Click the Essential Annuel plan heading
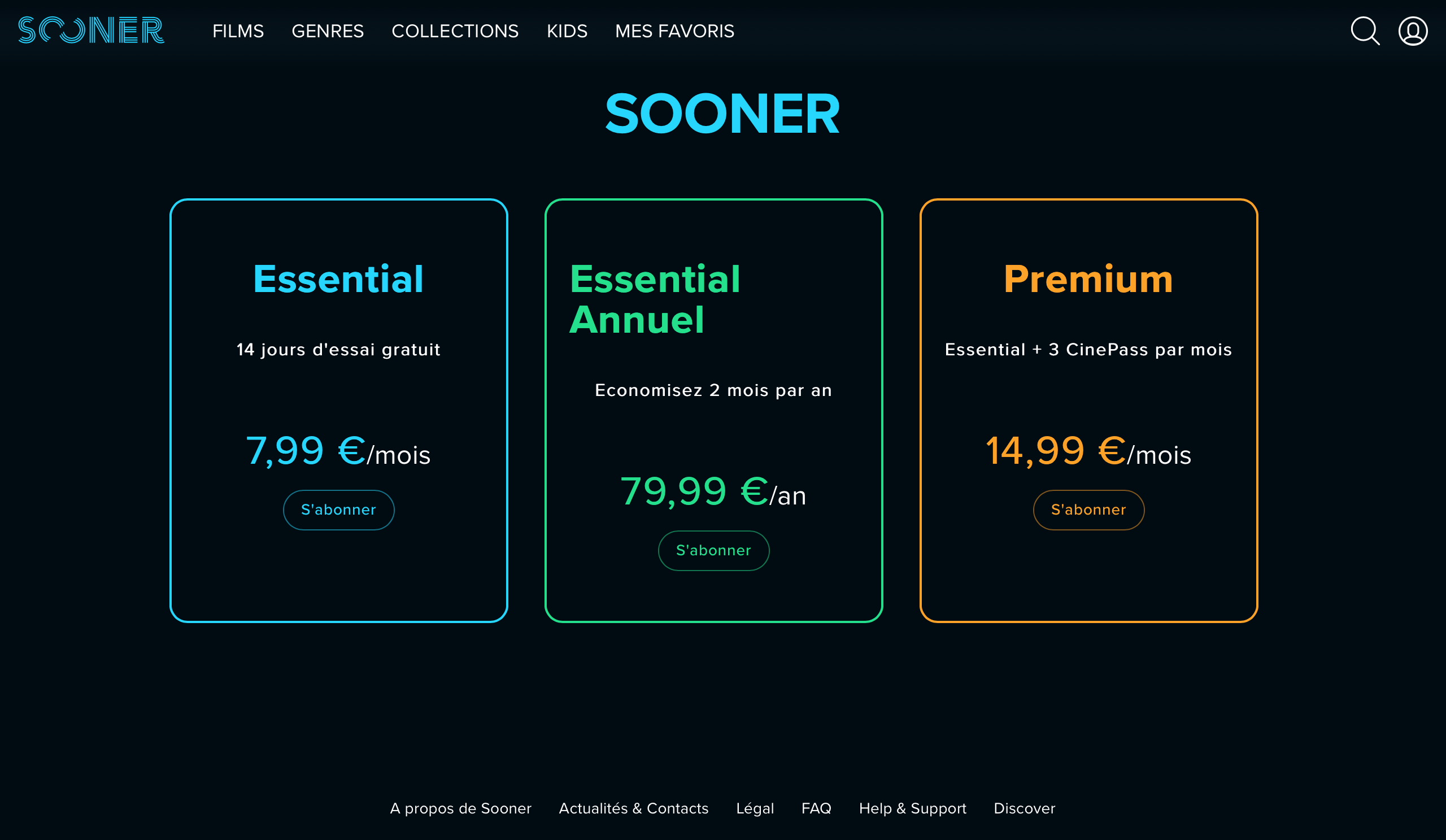Screen dimensions: 1446x840 654,299
